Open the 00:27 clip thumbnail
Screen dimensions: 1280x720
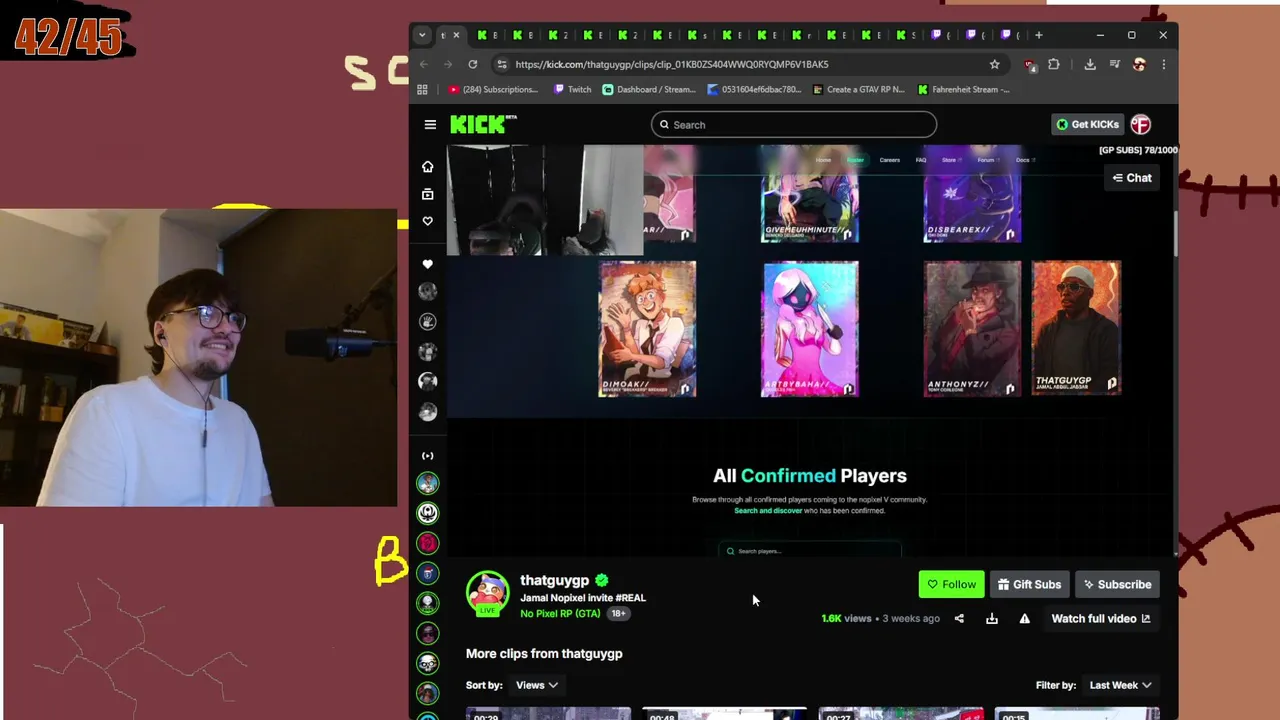click(x=901, y=714)
